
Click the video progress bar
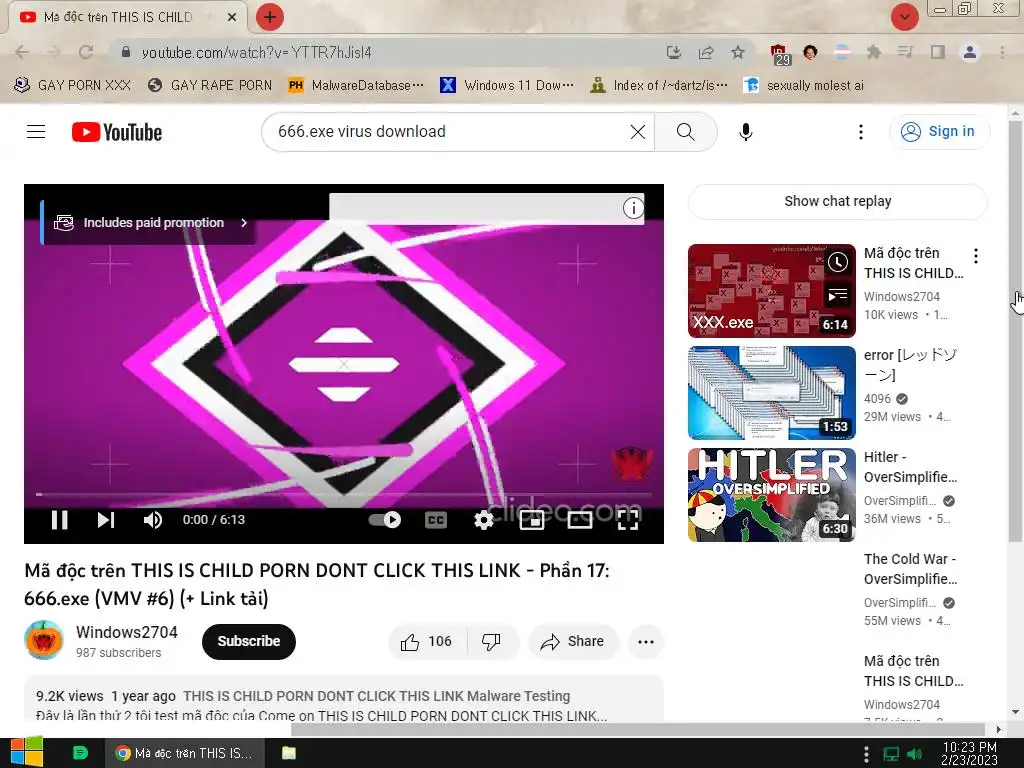point(344,494)
